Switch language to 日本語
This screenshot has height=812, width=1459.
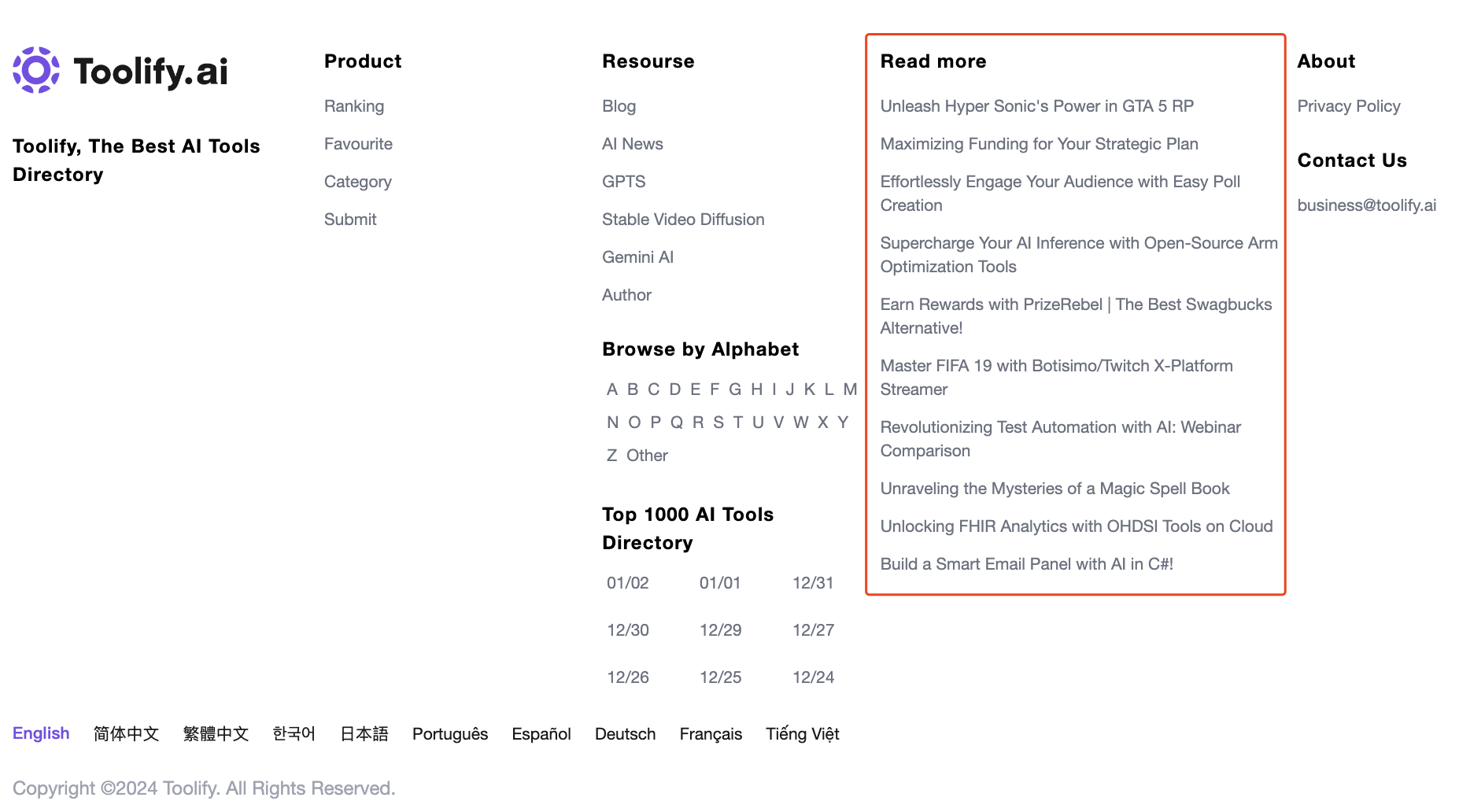point(364,734)
